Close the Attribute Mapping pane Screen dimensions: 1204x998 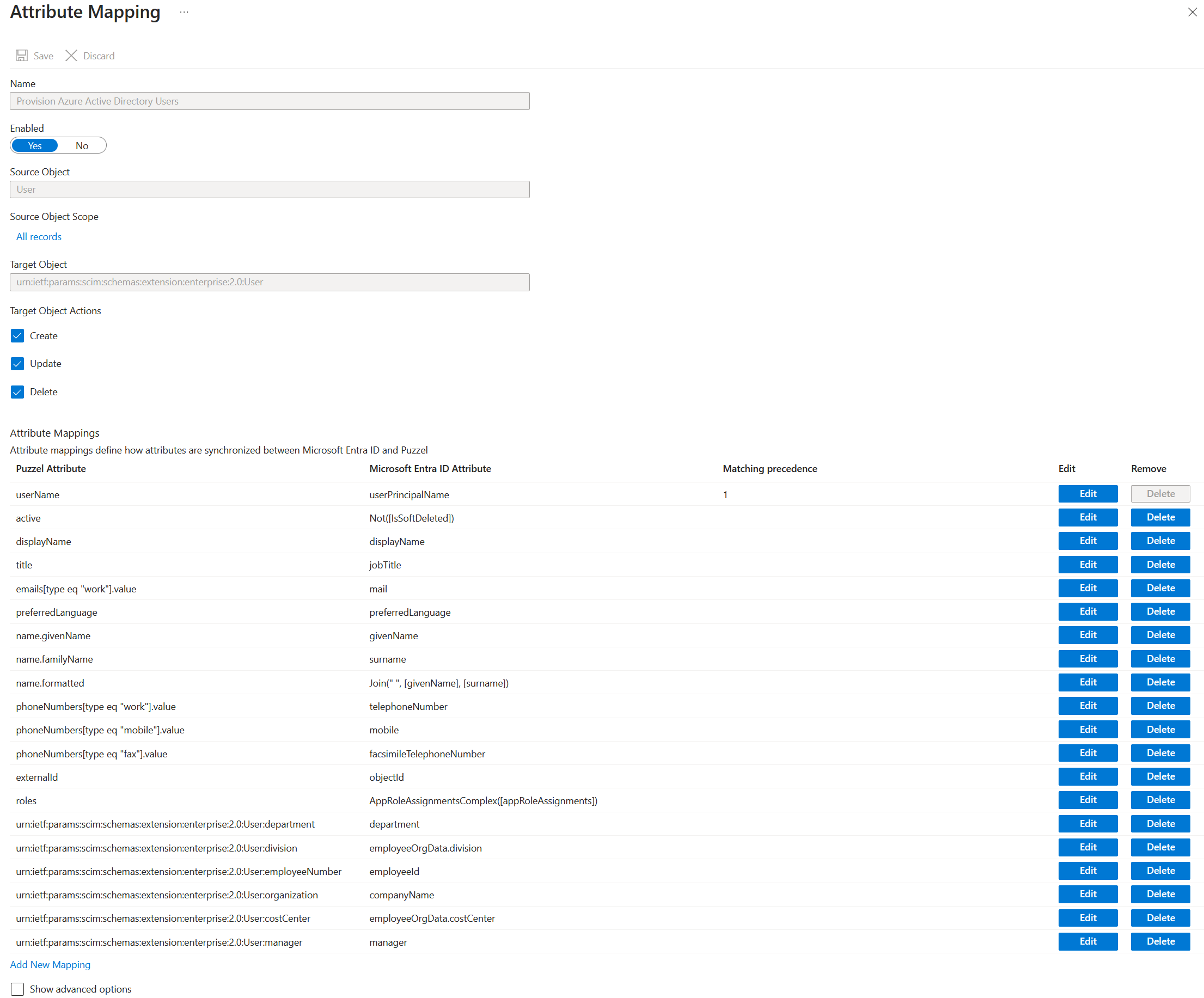click(x=1192, y=12)
